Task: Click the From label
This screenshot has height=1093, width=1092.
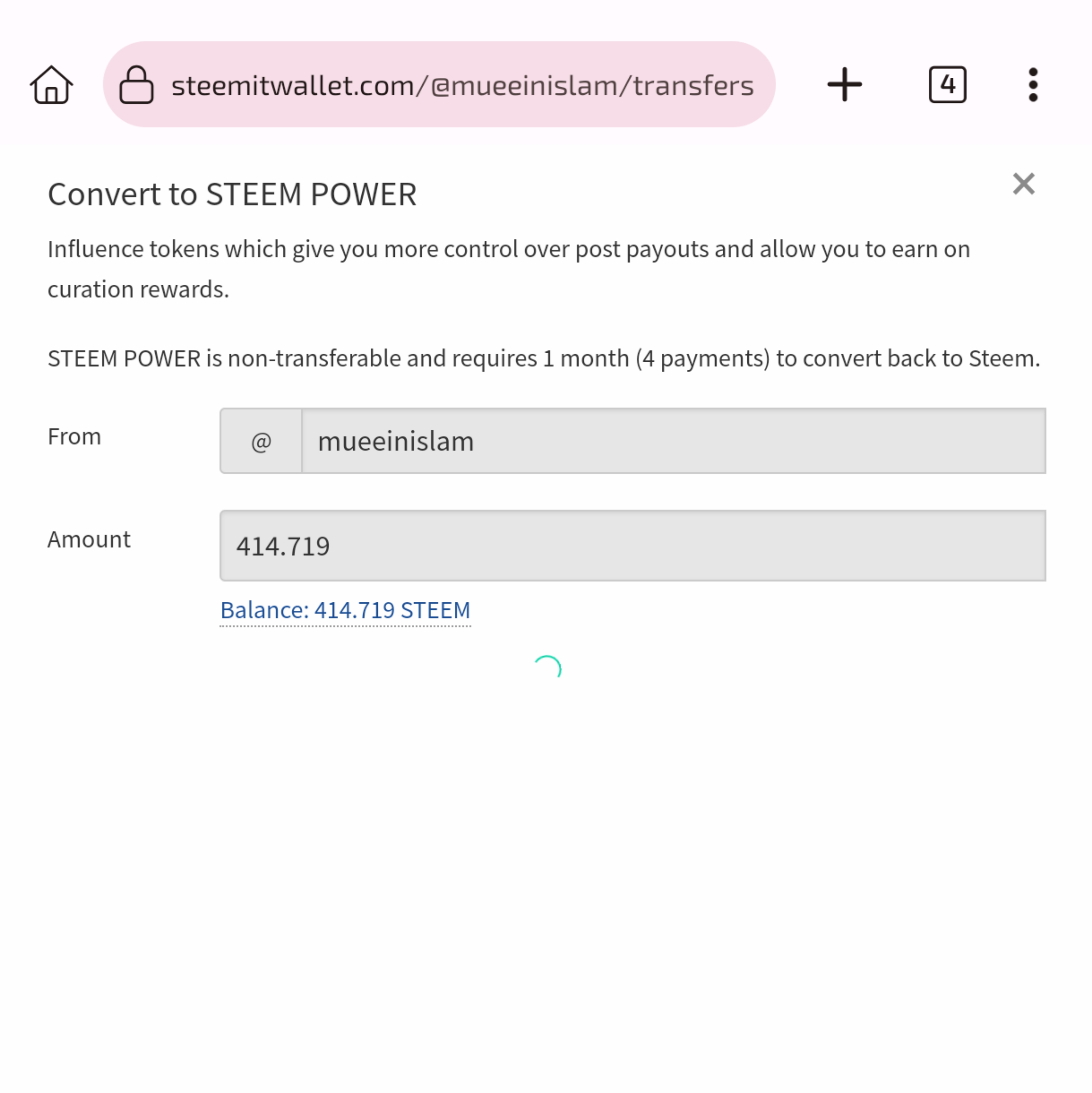Action: (74, 437)
